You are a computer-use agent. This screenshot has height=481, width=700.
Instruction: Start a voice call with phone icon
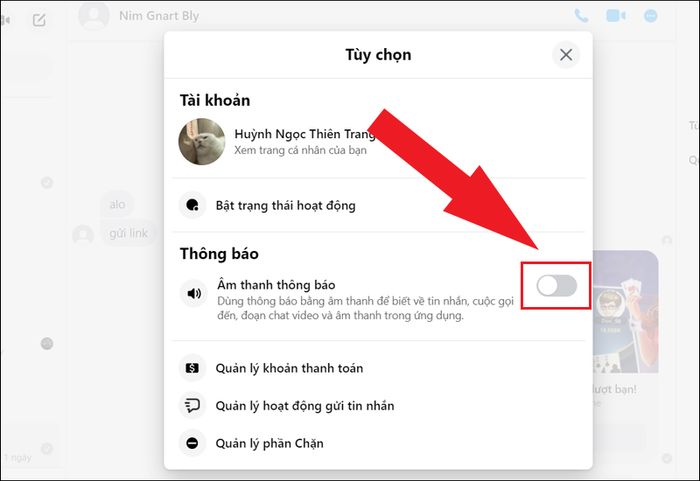(581, 16)
